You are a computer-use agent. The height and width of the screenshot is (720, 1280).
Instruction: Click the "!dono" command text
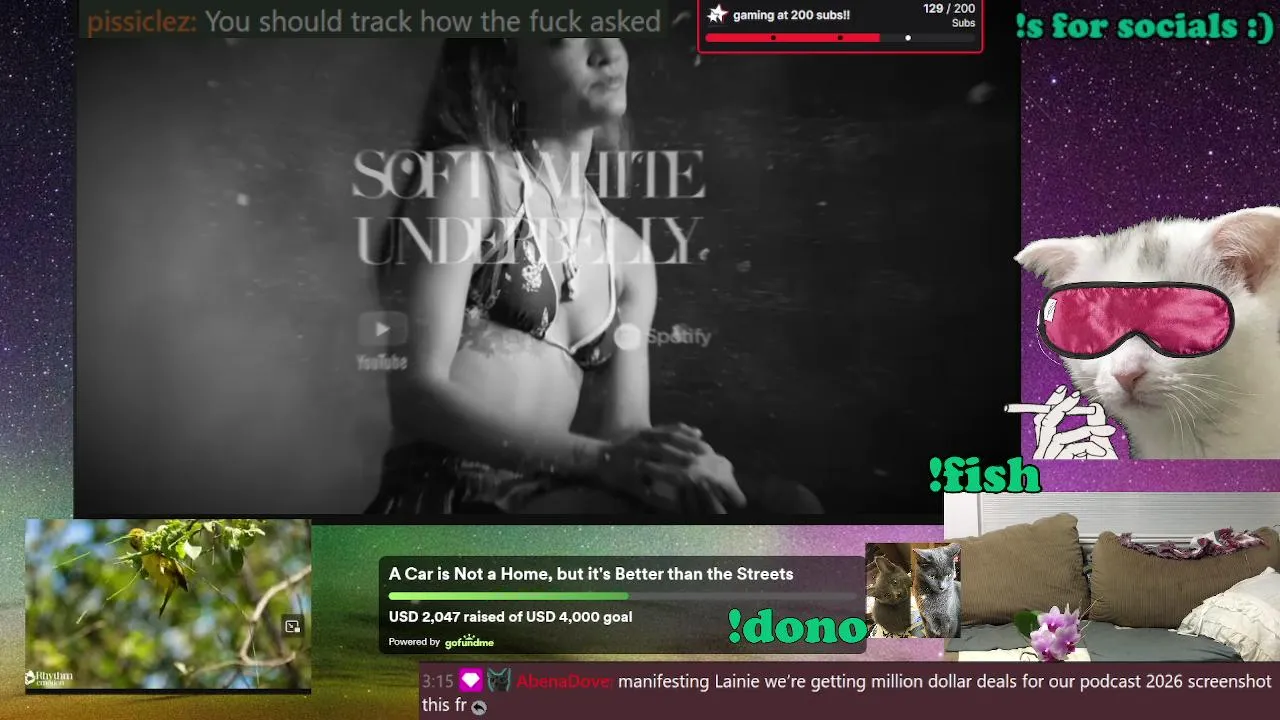(797, 627)
